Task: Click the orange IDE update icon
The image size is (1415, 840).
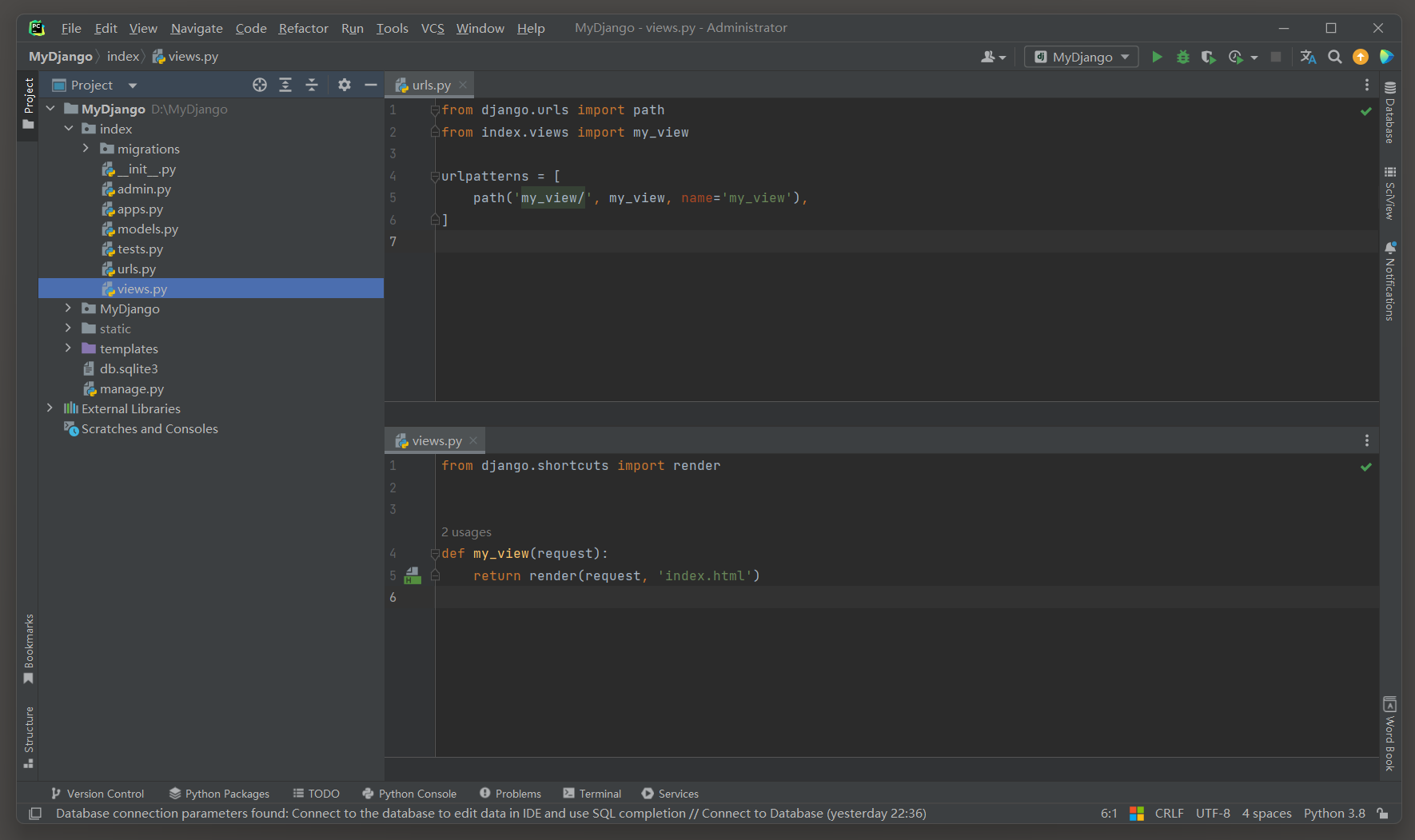Action: (x=1361, y=57)
